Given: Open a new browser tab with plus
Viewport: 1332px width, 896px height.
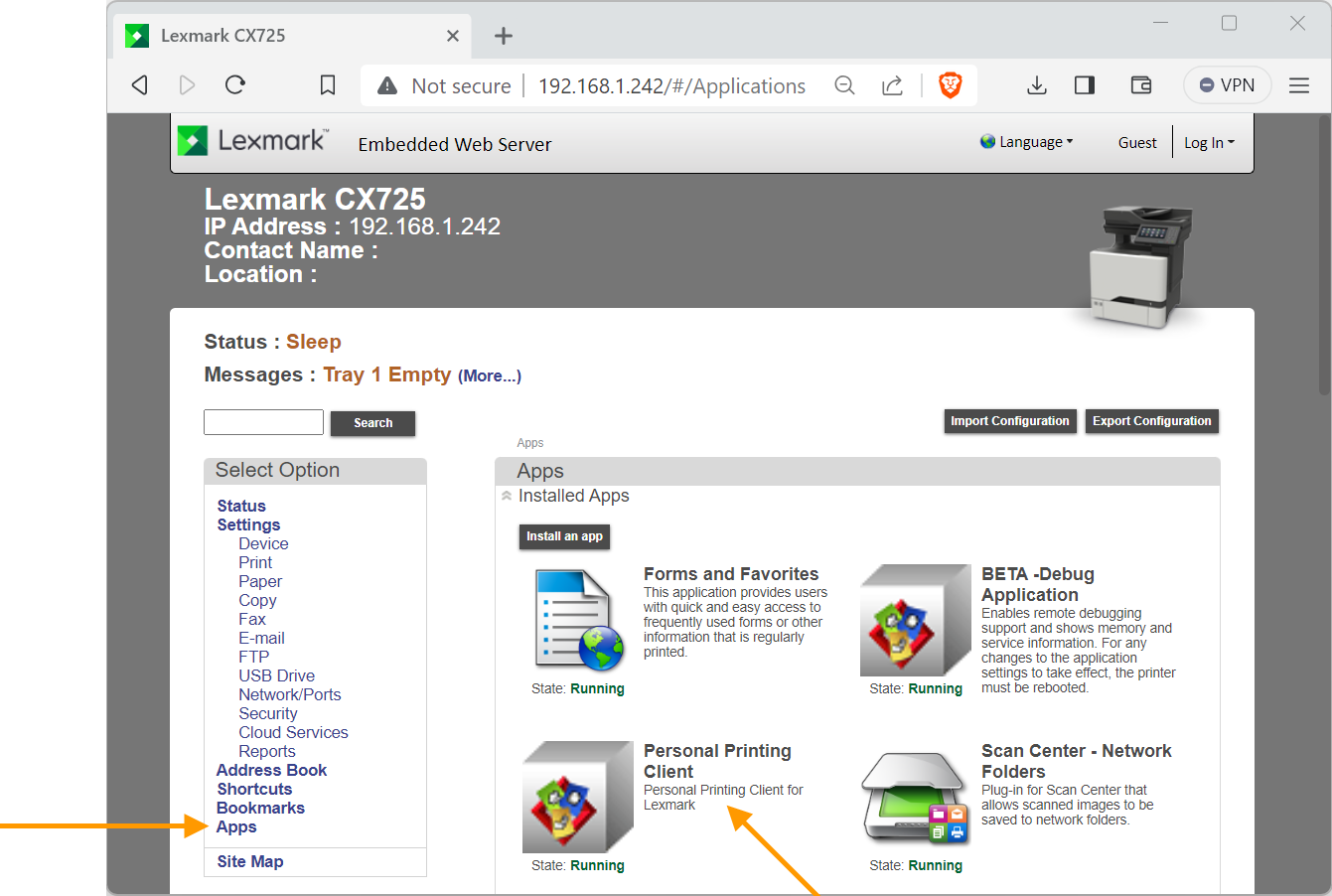Looking at the screenshot, I should (504, 36).
